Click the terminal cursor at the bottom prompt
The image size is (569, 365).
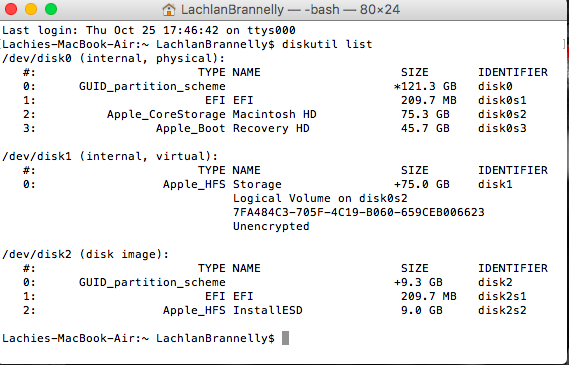[286, 338]
